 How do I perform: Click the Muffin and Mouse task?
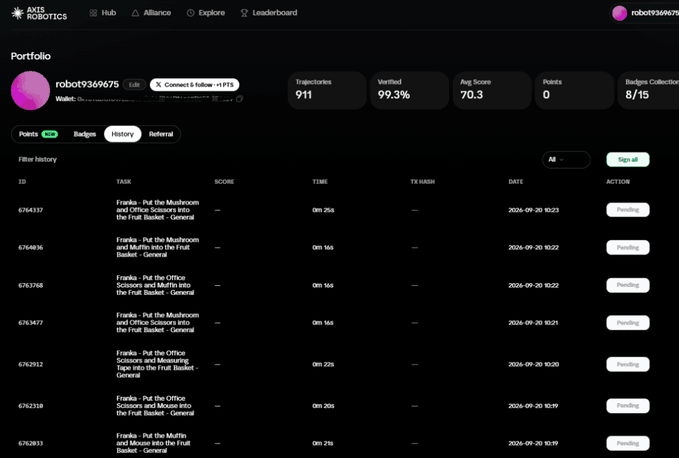tap(153, 443)
